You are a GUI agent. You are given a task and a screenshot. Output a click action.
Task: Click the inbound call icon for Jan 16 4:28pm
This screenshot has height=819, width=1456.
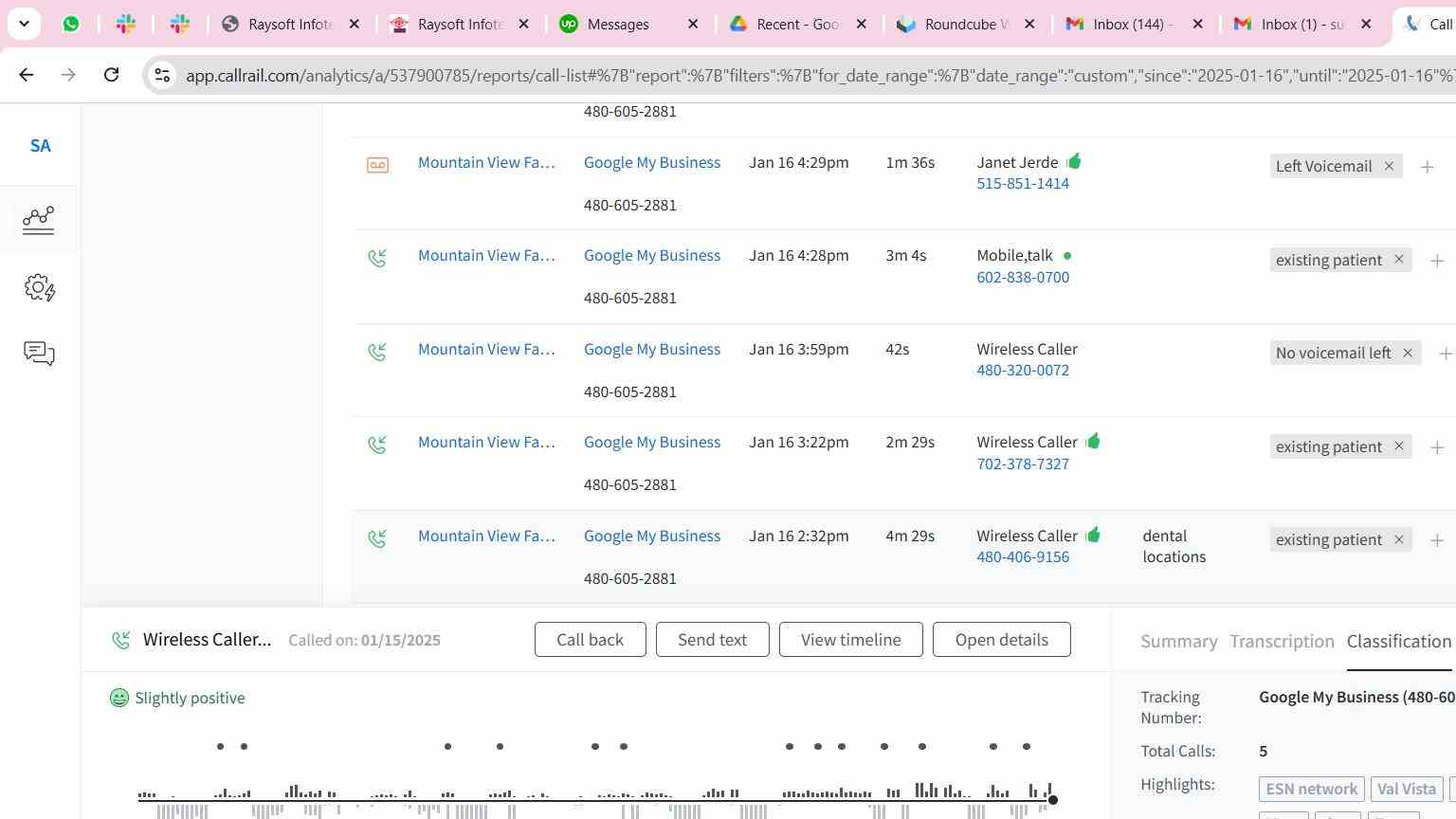[x=377, y=257]
